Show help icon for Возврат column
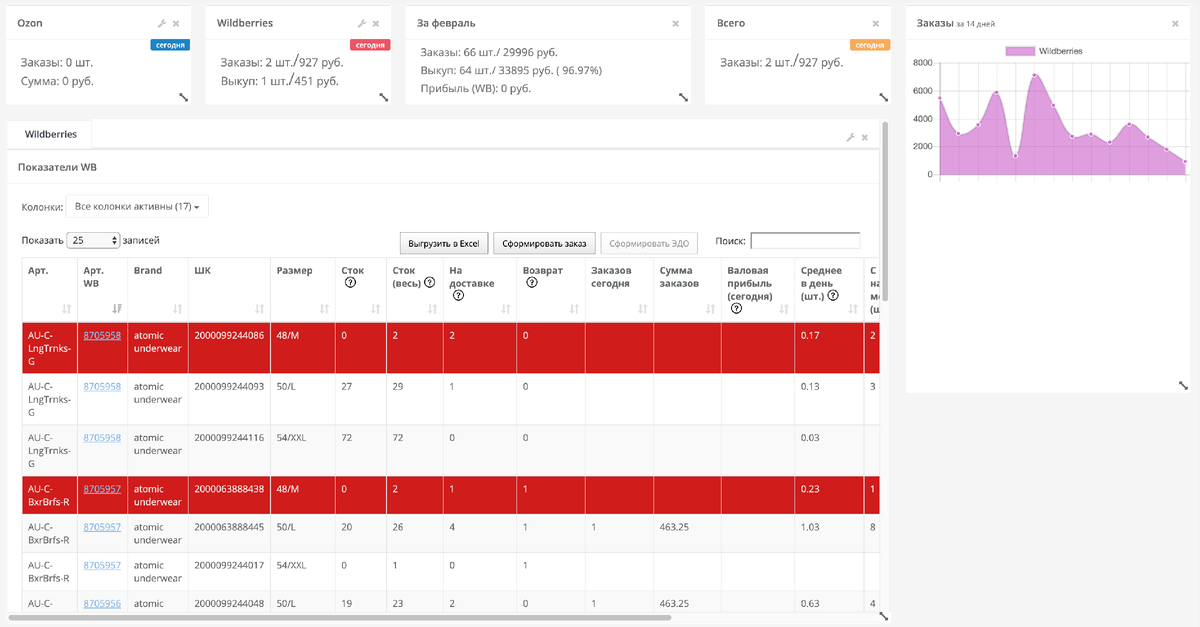This screenshot has height=627, width=1200. [532, 283]
